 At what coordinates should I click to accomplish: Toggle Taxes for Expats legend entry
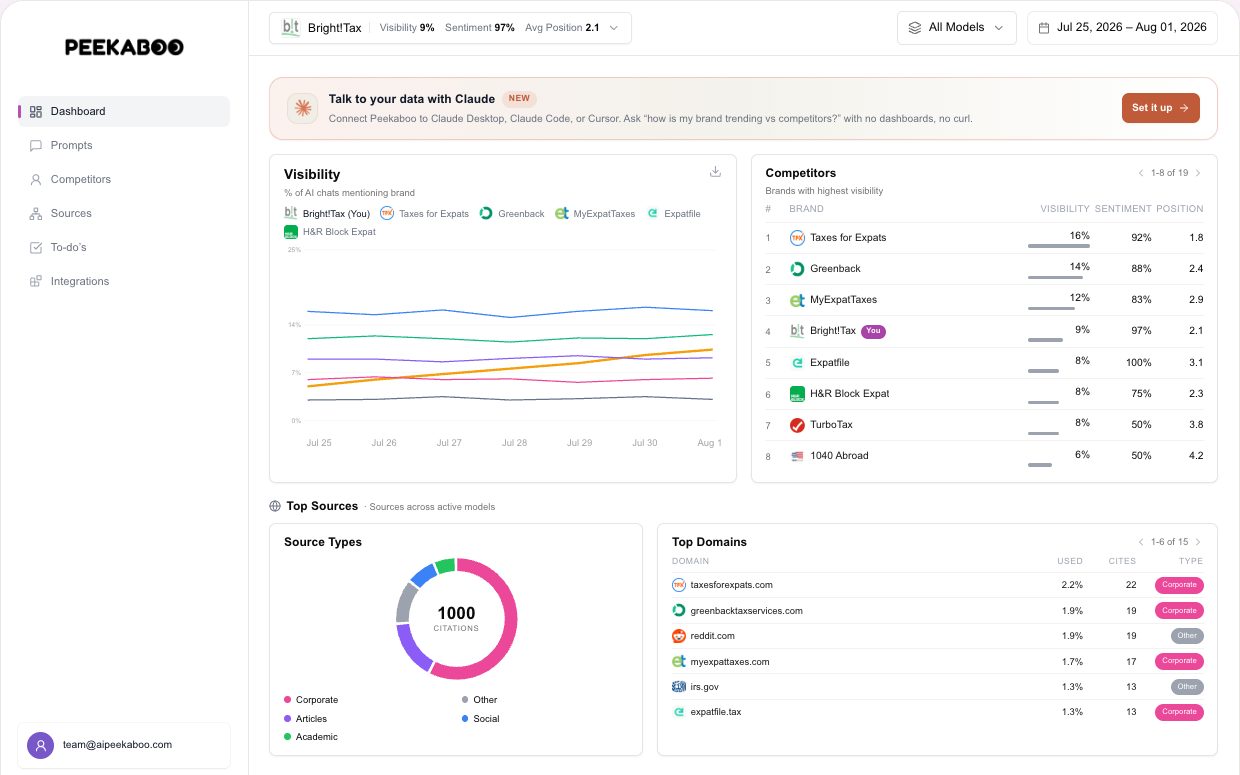(425, 213)
